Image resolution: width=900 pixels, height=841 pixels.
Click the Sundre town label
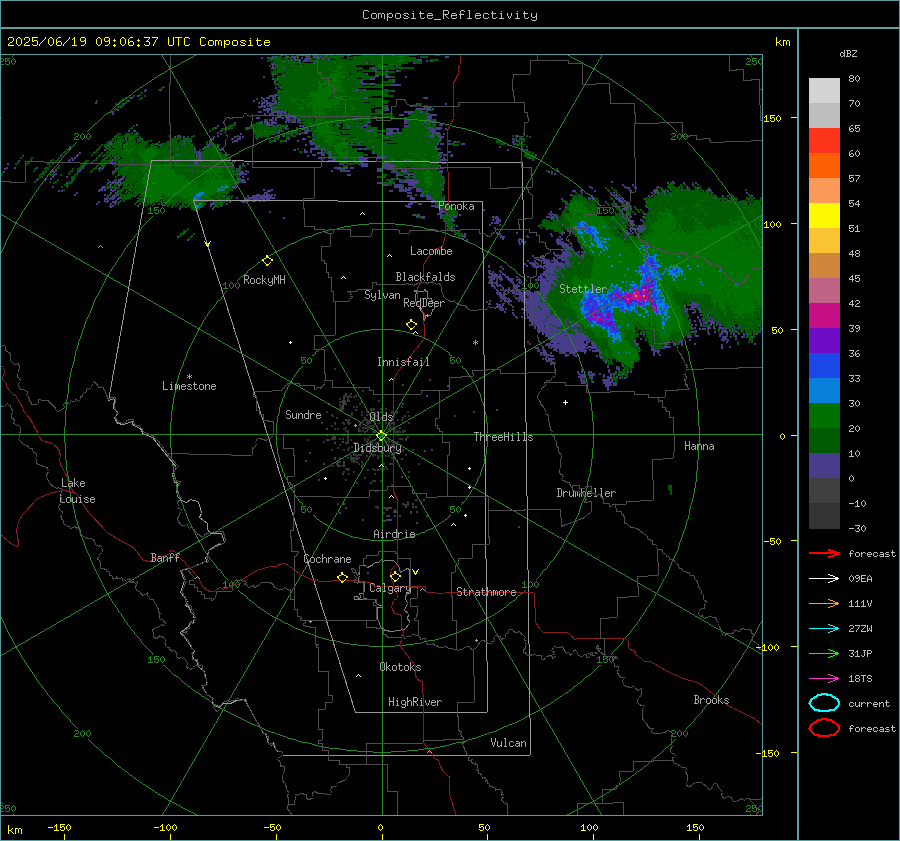coord(303,415)
